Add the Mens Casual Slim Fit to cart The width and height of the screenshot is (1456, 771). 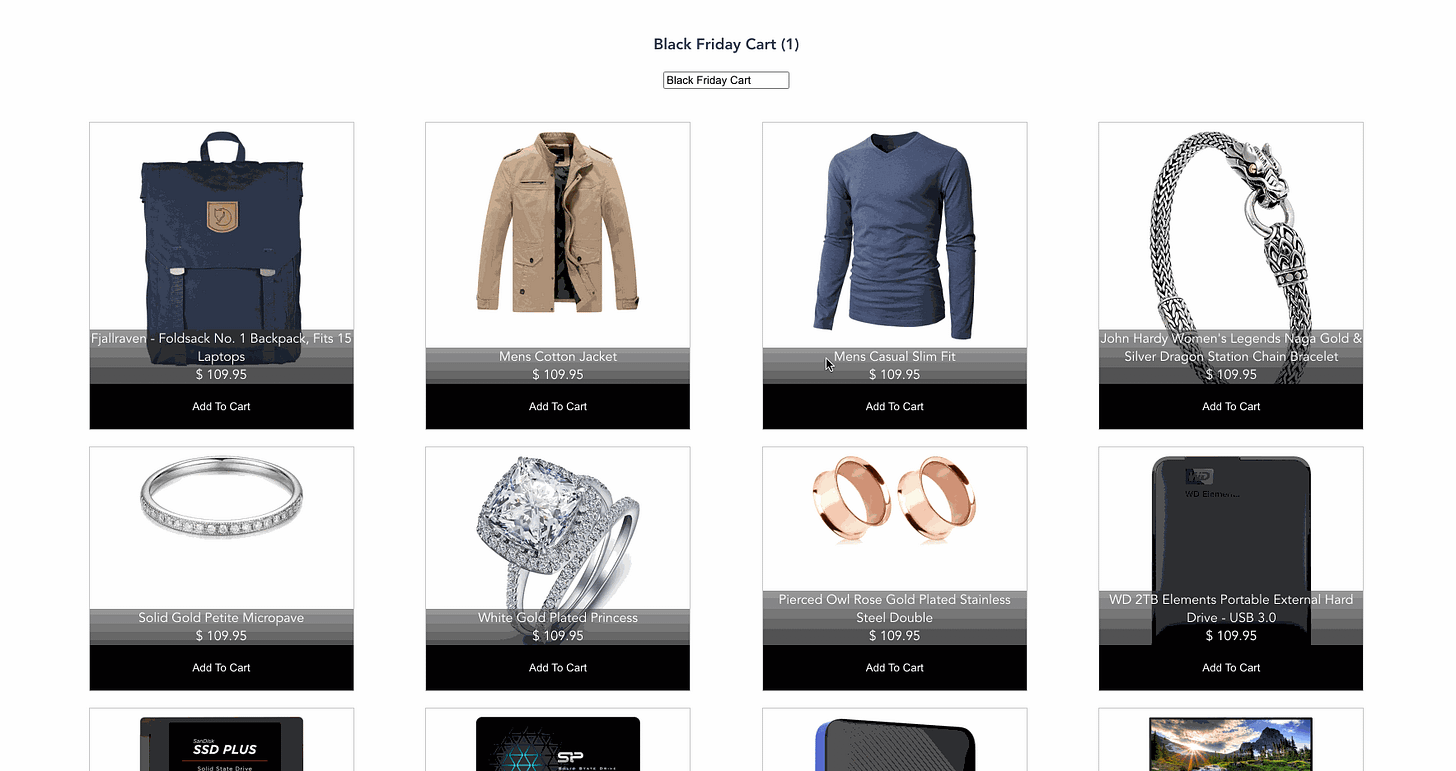point(894,406)
